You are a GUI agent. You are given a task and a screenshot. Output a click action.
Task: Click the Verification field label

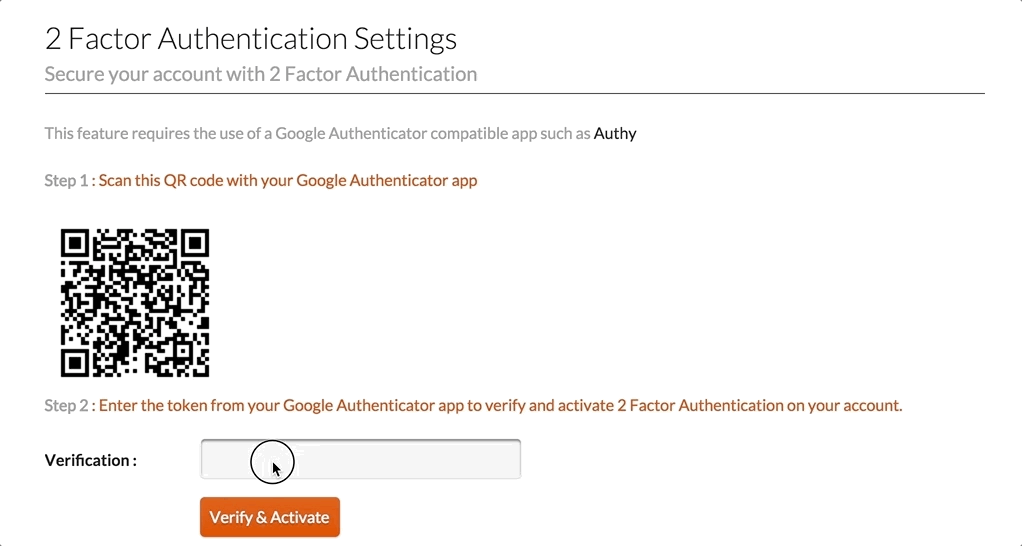(x=91, y=461)
